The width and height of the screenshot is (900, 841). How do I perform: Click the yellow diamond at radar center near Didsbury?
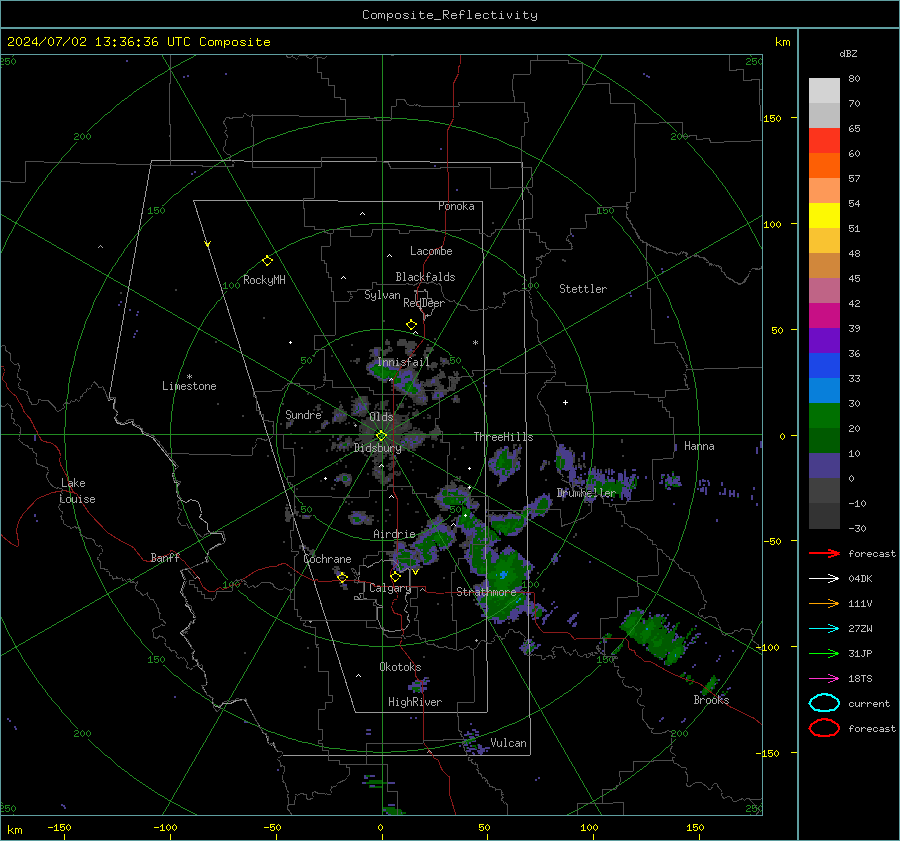(x=382, y=436)
